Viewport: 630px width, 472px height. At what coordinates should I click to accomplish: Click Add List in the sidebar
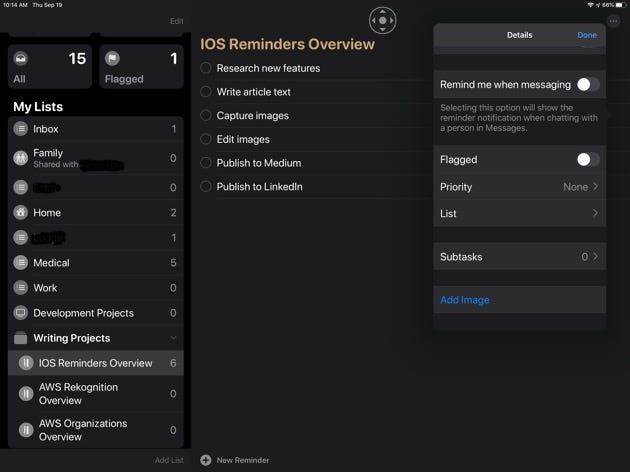pos(169,460)
